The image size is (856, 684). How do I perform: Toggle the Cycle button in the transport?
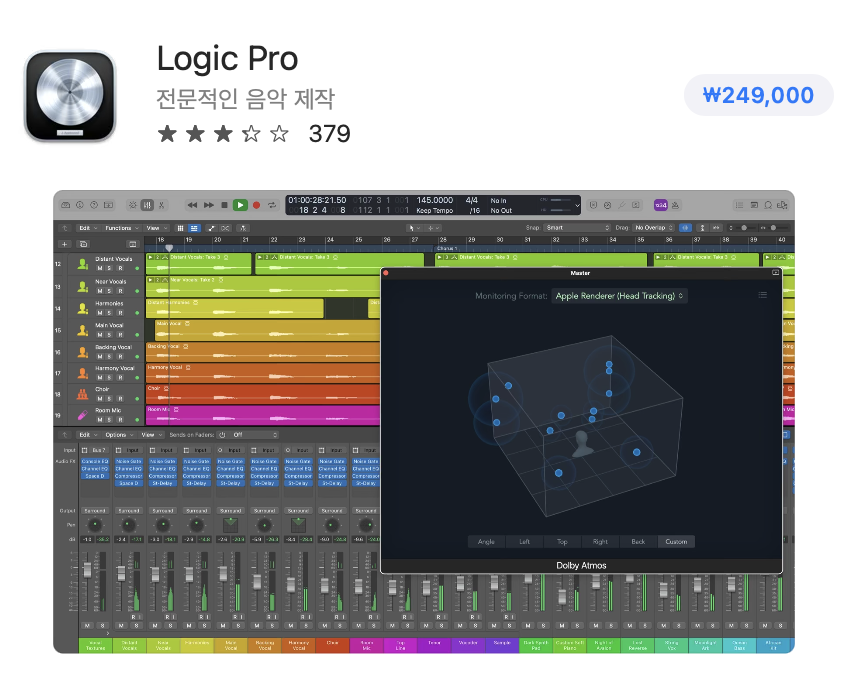point(272,205)
